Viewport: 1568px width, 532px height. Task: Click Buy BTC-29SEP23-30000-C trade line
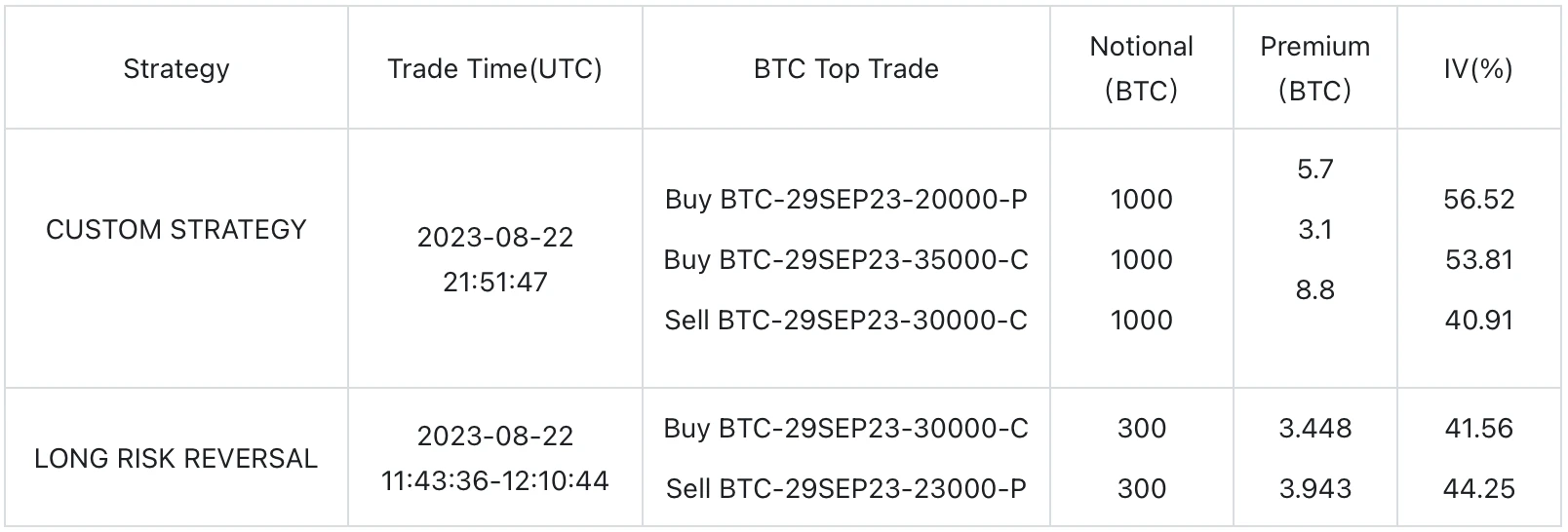[x=846, y=429]
